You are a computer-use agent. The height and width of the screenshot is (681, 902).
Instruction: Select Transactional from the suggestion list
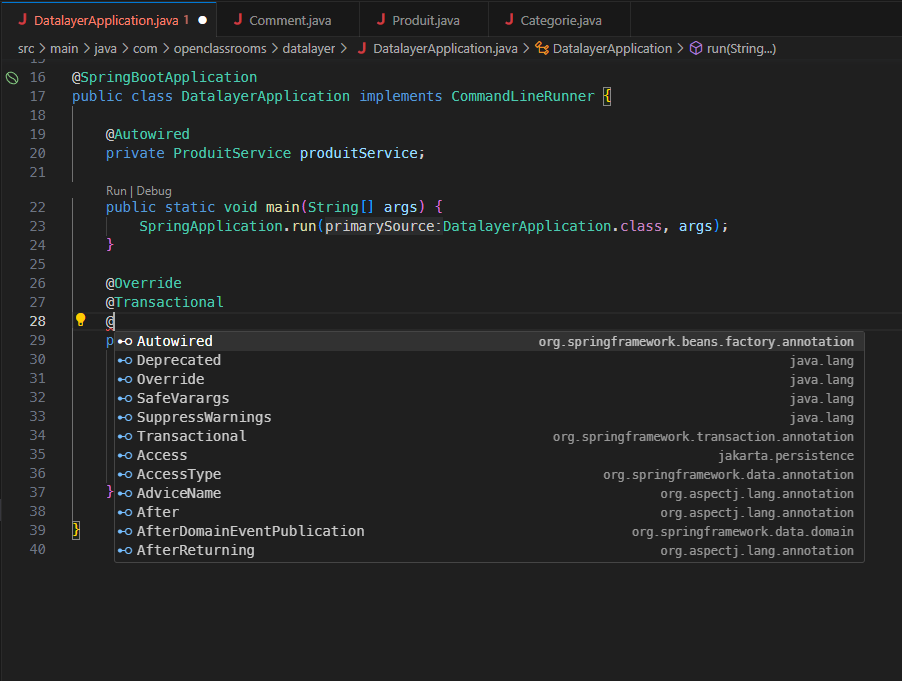[191, 436]
